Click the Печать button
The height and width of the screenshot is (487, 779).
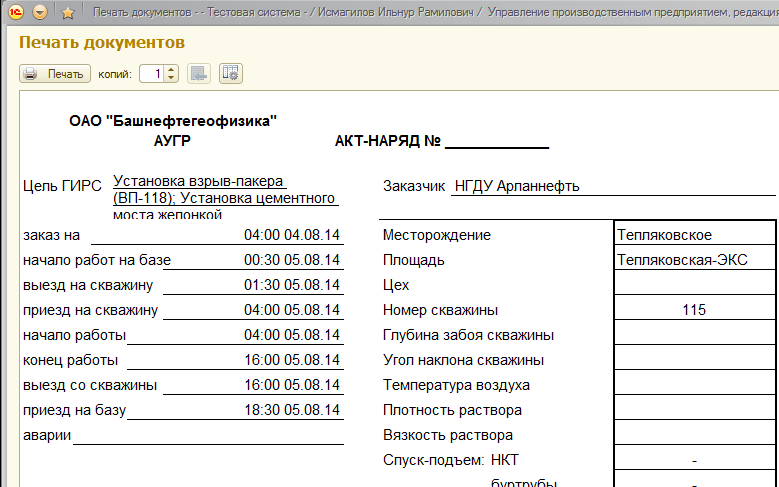(55, 74)
